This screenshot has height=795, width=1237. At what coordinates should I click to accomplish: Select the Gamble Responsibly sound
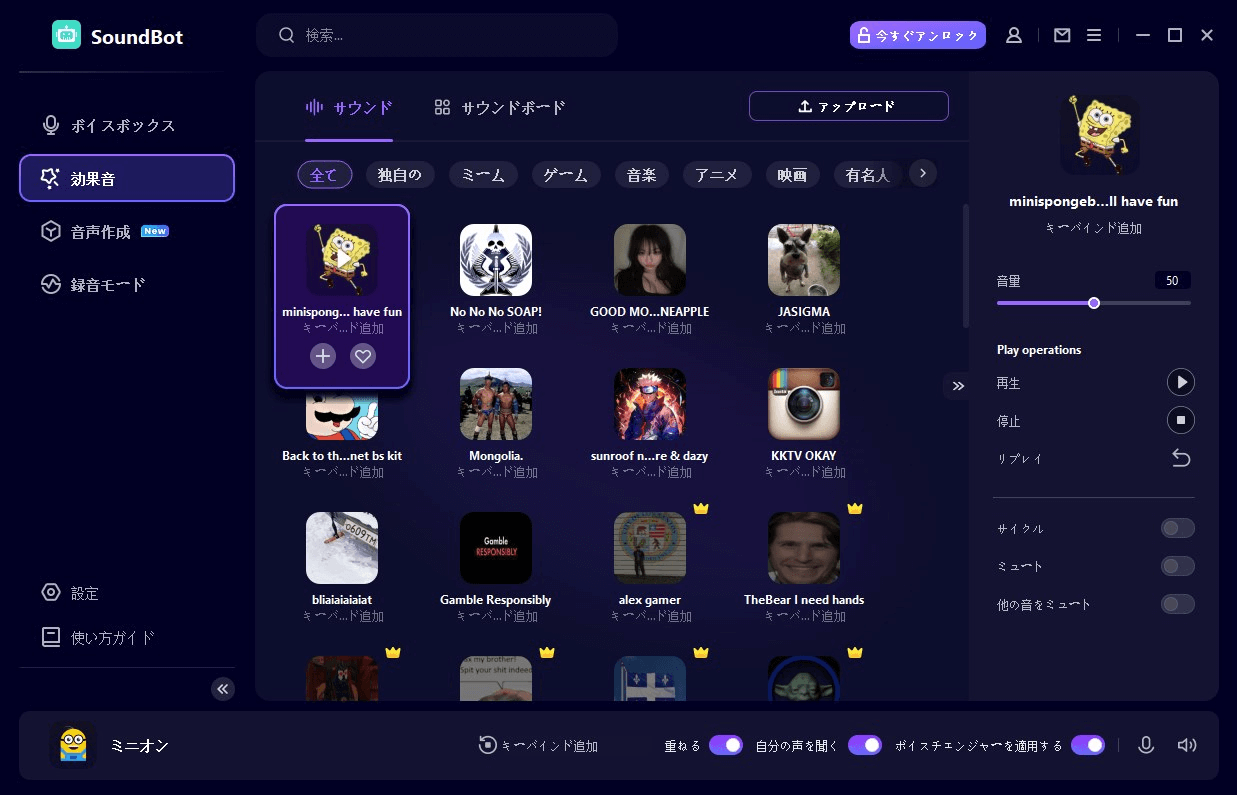tap(496, 548)
